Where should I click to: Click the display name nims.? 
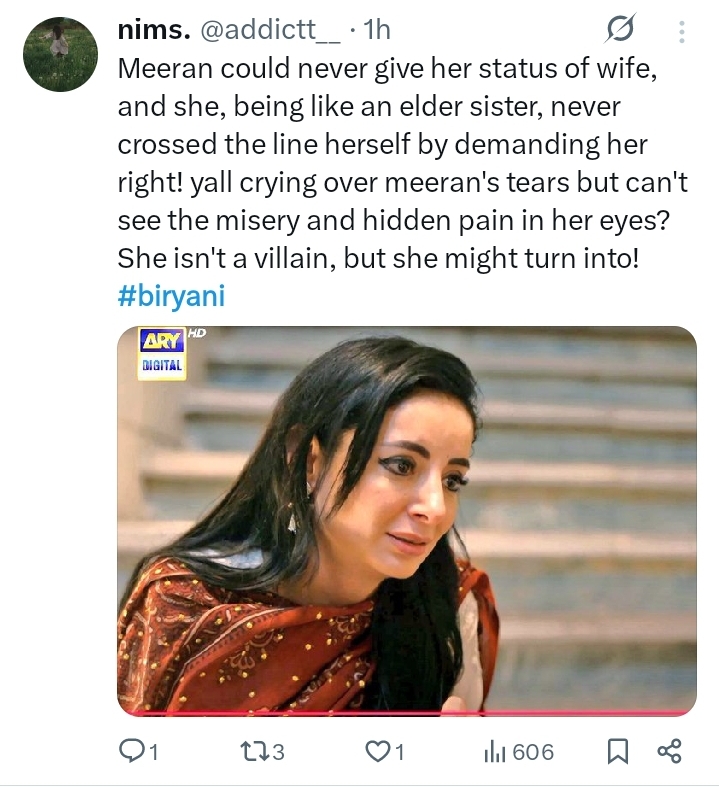point(150,31)
